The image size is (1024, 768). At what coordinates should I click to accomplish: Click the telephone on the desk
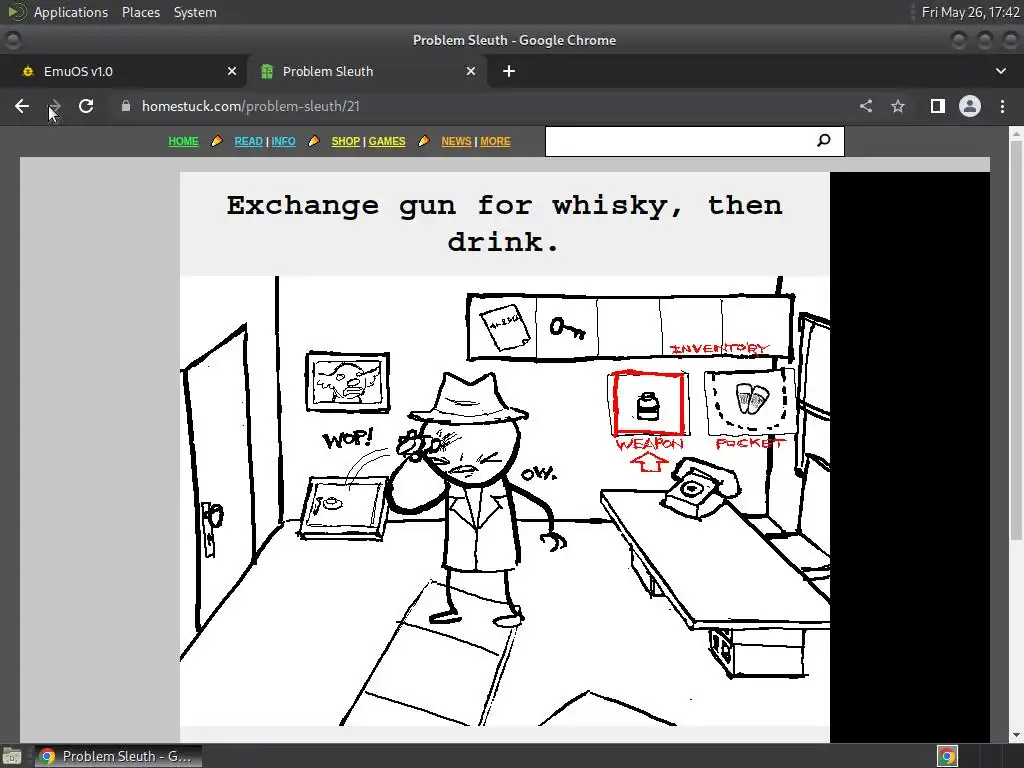click(700, 487)
